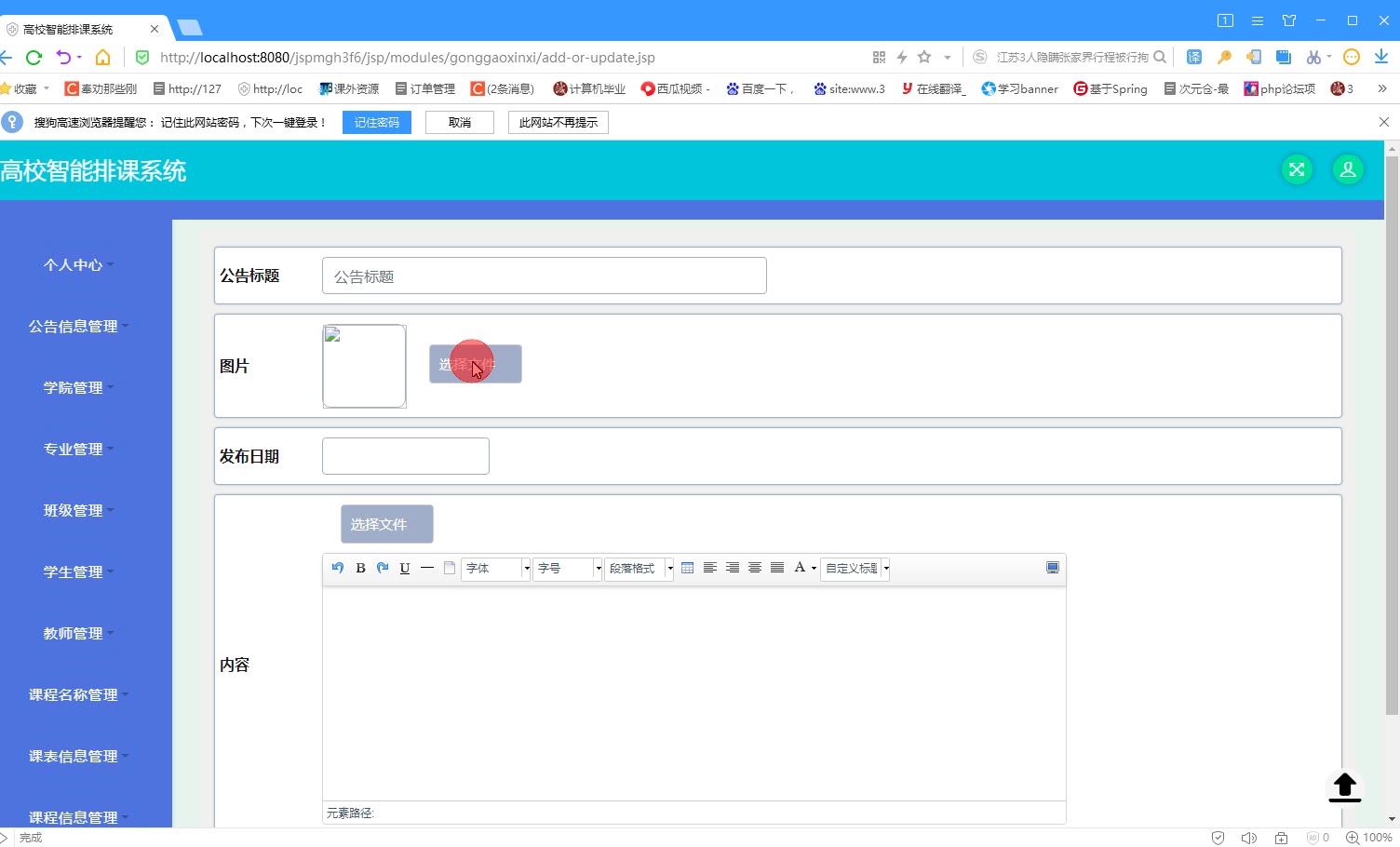Expand the 课程名称管理 sidebar menu
The image size is (1400, 847).
[x=78, y=695]
